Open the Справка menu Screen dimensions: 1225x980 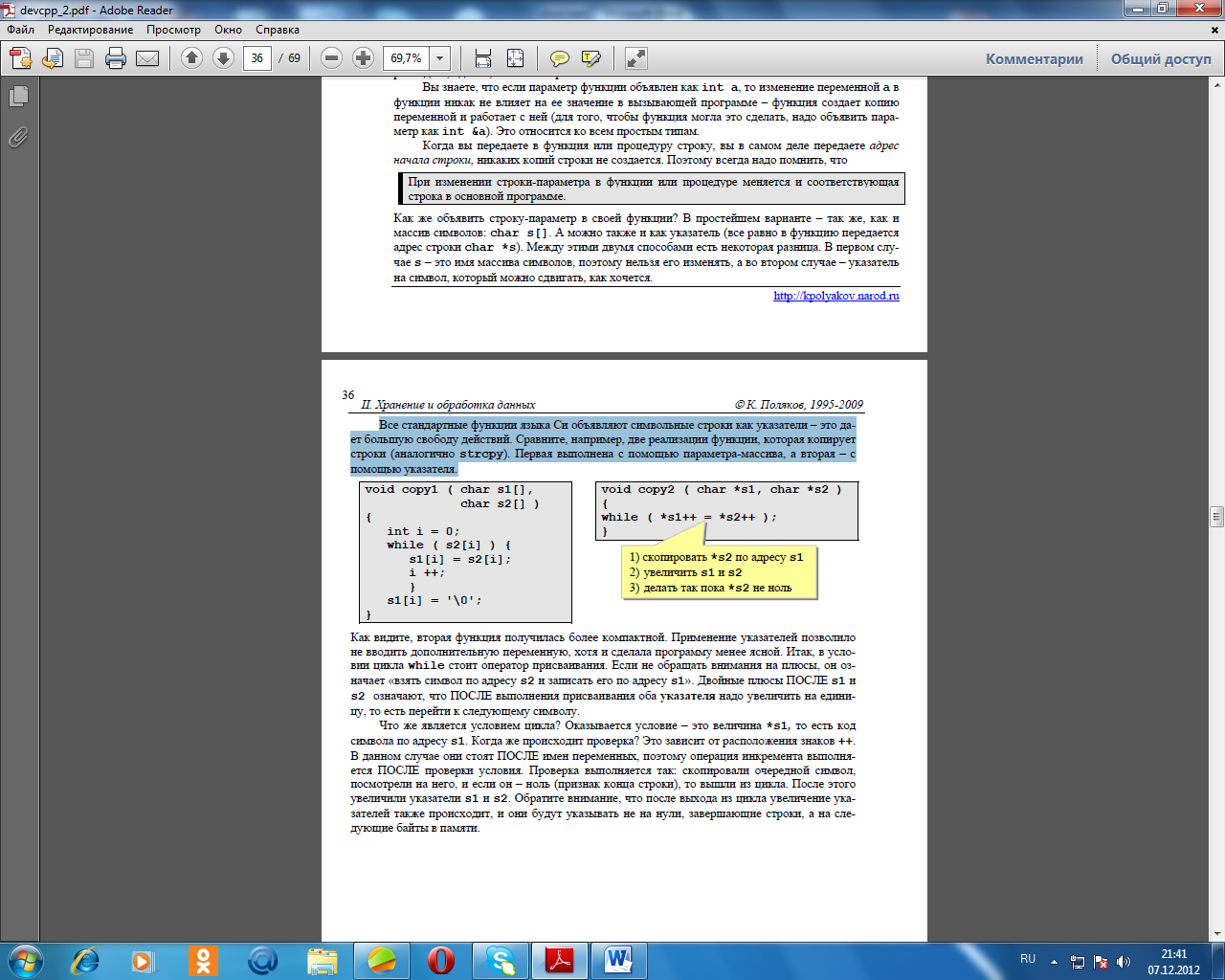click(278, 30)
